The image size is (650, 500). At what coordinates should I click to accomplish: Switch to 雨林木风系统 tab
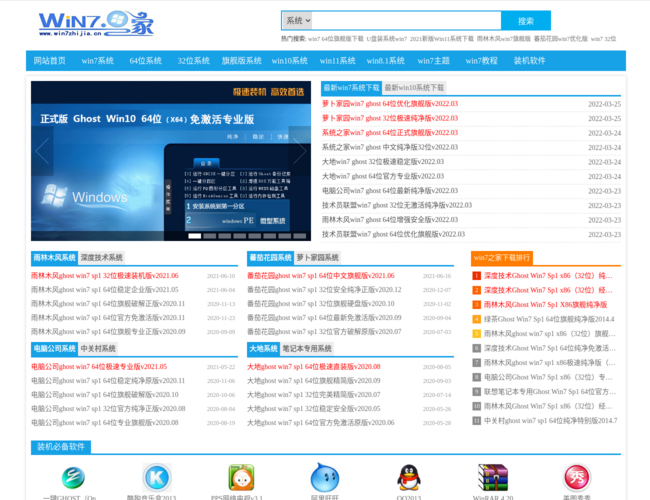[54, 258]
